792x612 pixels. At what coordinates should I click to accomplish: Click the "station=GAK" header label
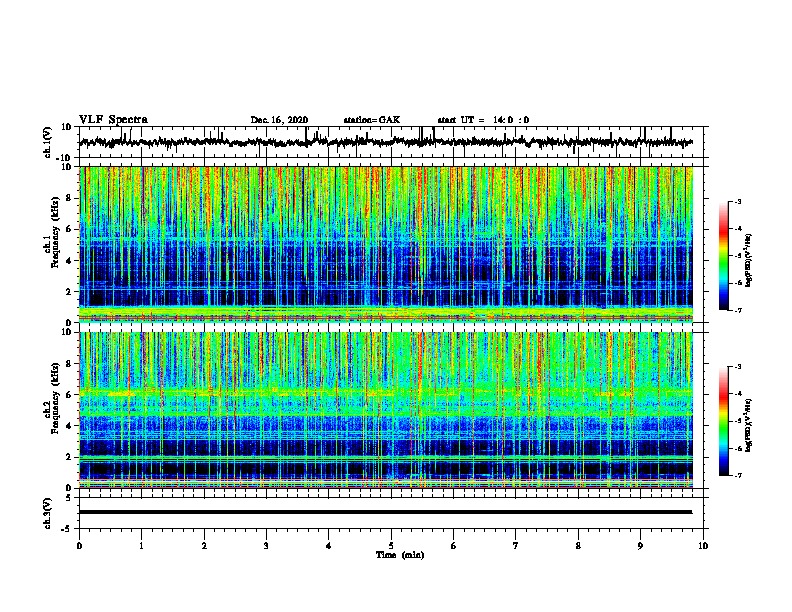tap(372, 120)
